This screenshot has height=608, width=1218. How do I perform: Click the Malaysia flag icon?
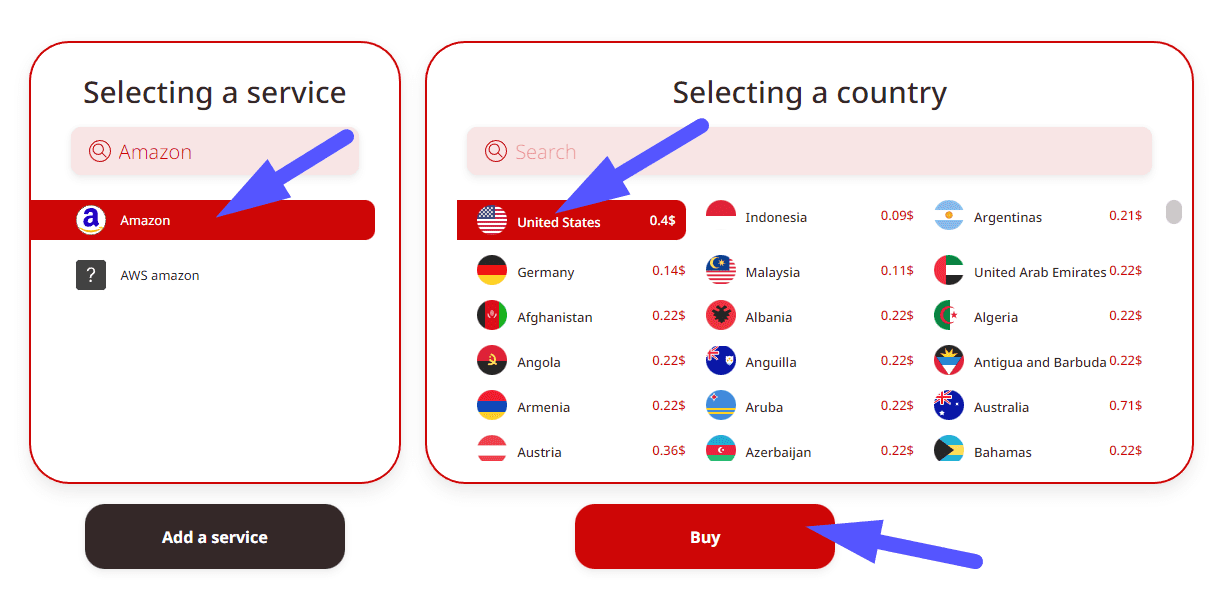point(721,271)
